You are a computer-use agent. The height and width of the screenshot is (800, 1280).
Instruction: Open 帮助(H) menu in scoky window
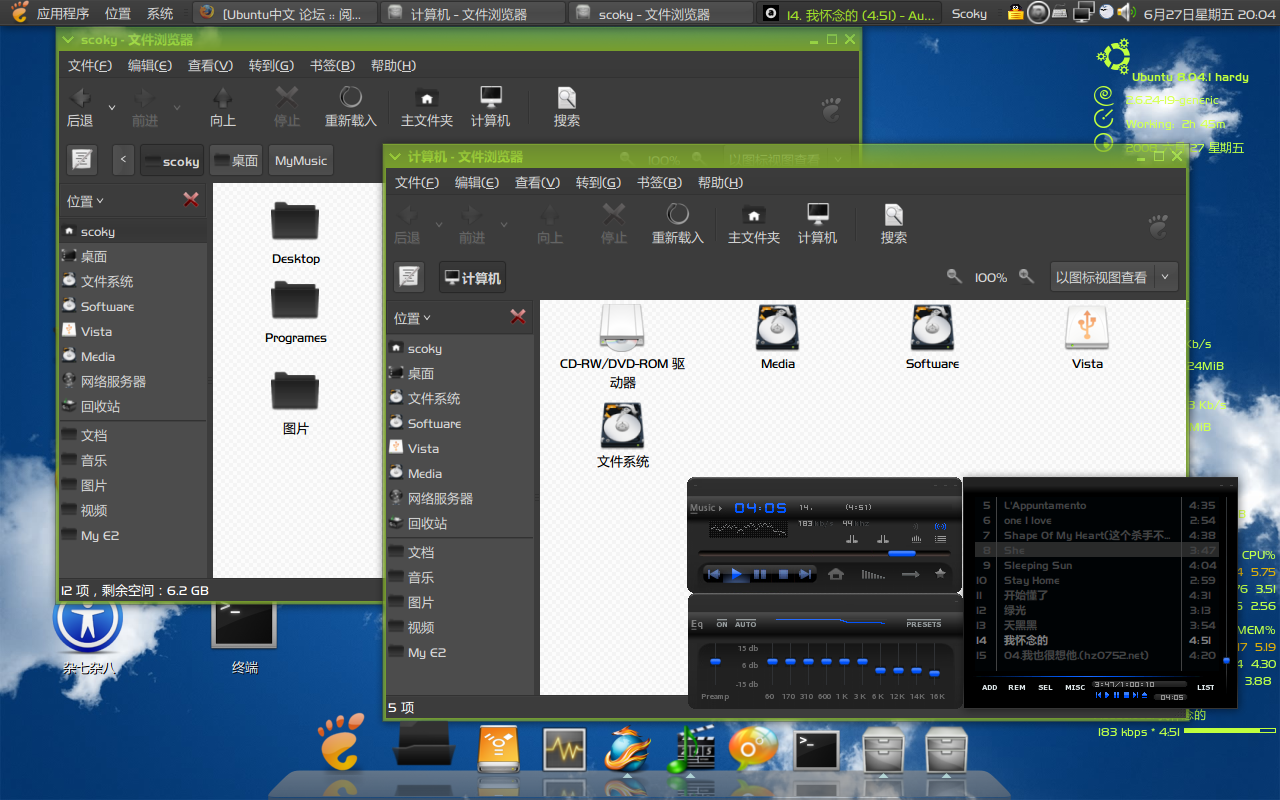click(x=393, y=65)
